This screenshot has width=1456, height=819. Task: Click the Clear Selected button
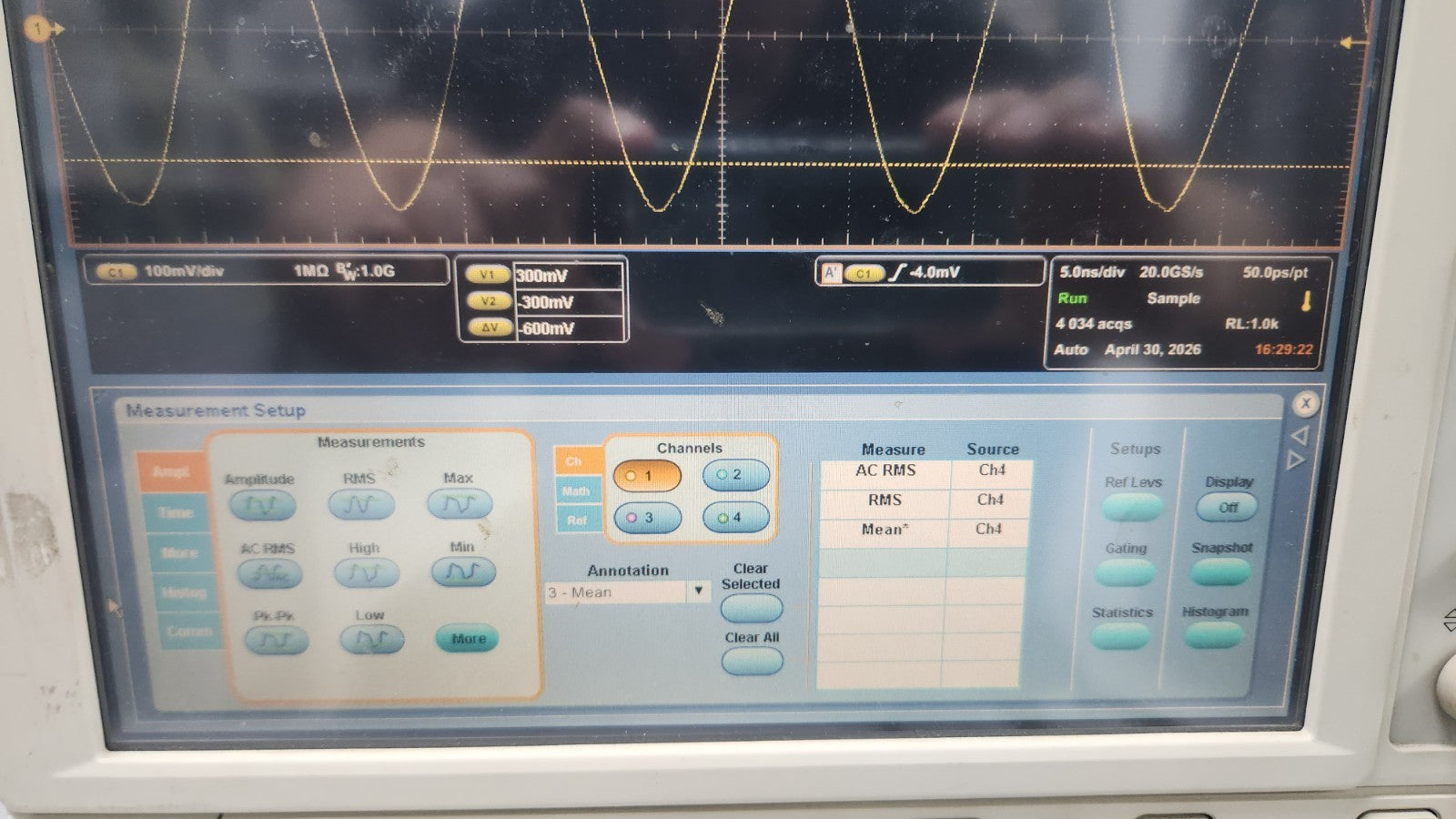click(x=752, y=608)
